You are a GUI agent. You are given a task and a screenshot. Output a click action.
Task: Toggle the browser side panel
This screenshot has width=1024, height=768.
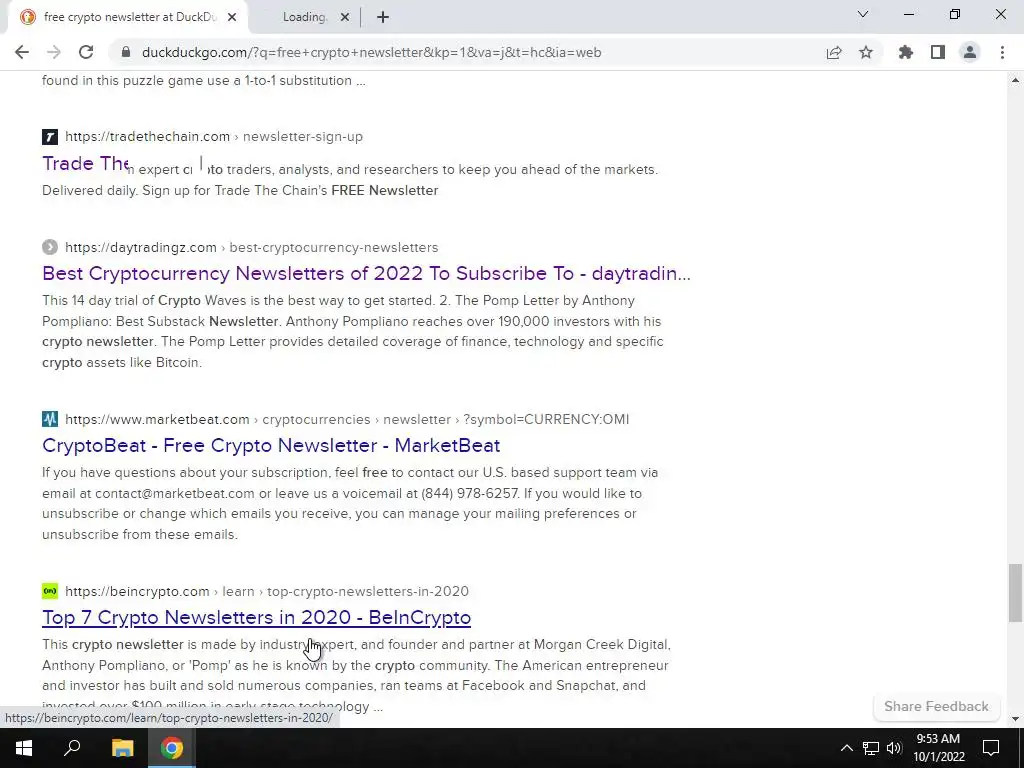pos(938,52)
